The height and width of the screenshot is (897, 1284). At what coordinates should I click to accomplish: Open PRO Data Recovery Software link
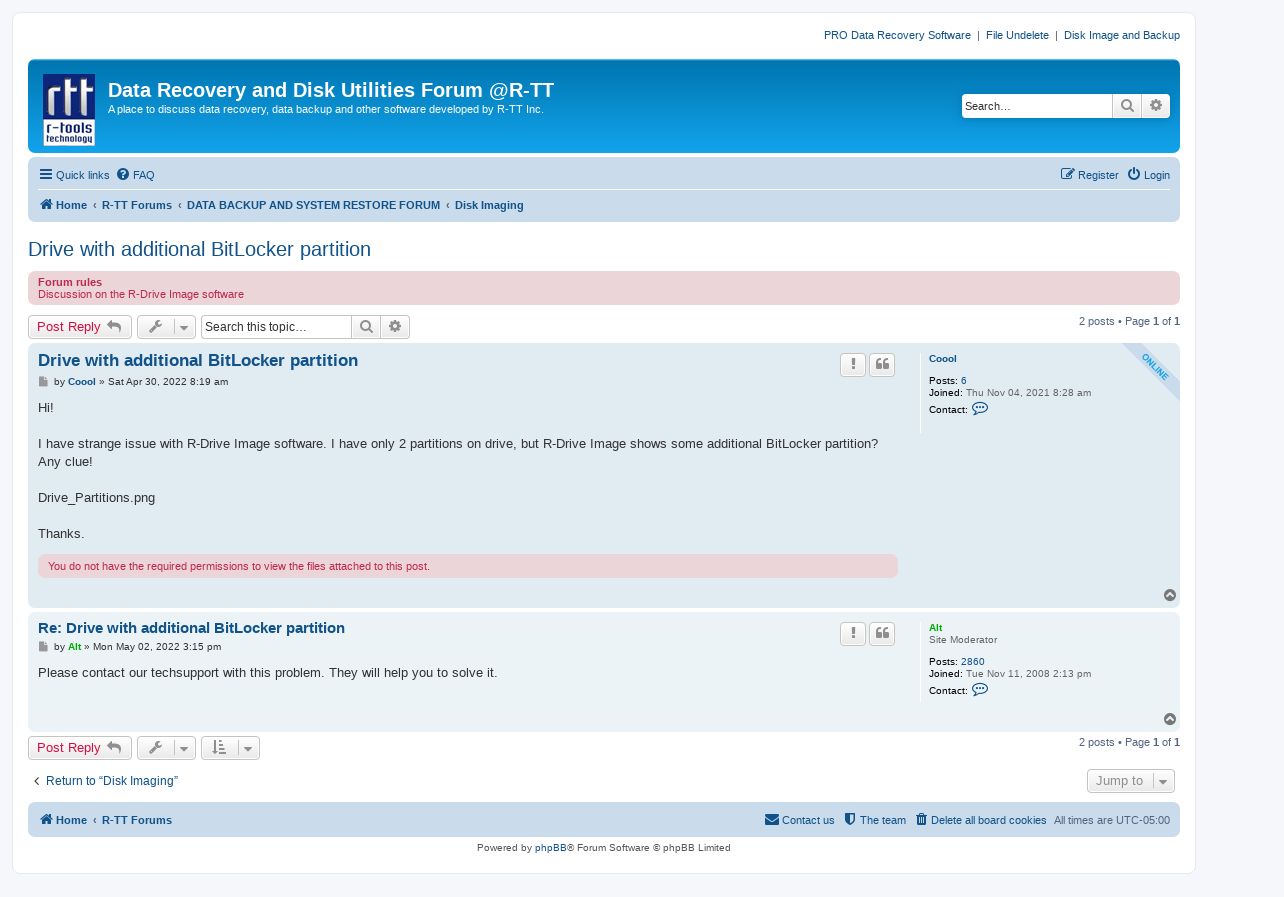[x=897, y=35]
